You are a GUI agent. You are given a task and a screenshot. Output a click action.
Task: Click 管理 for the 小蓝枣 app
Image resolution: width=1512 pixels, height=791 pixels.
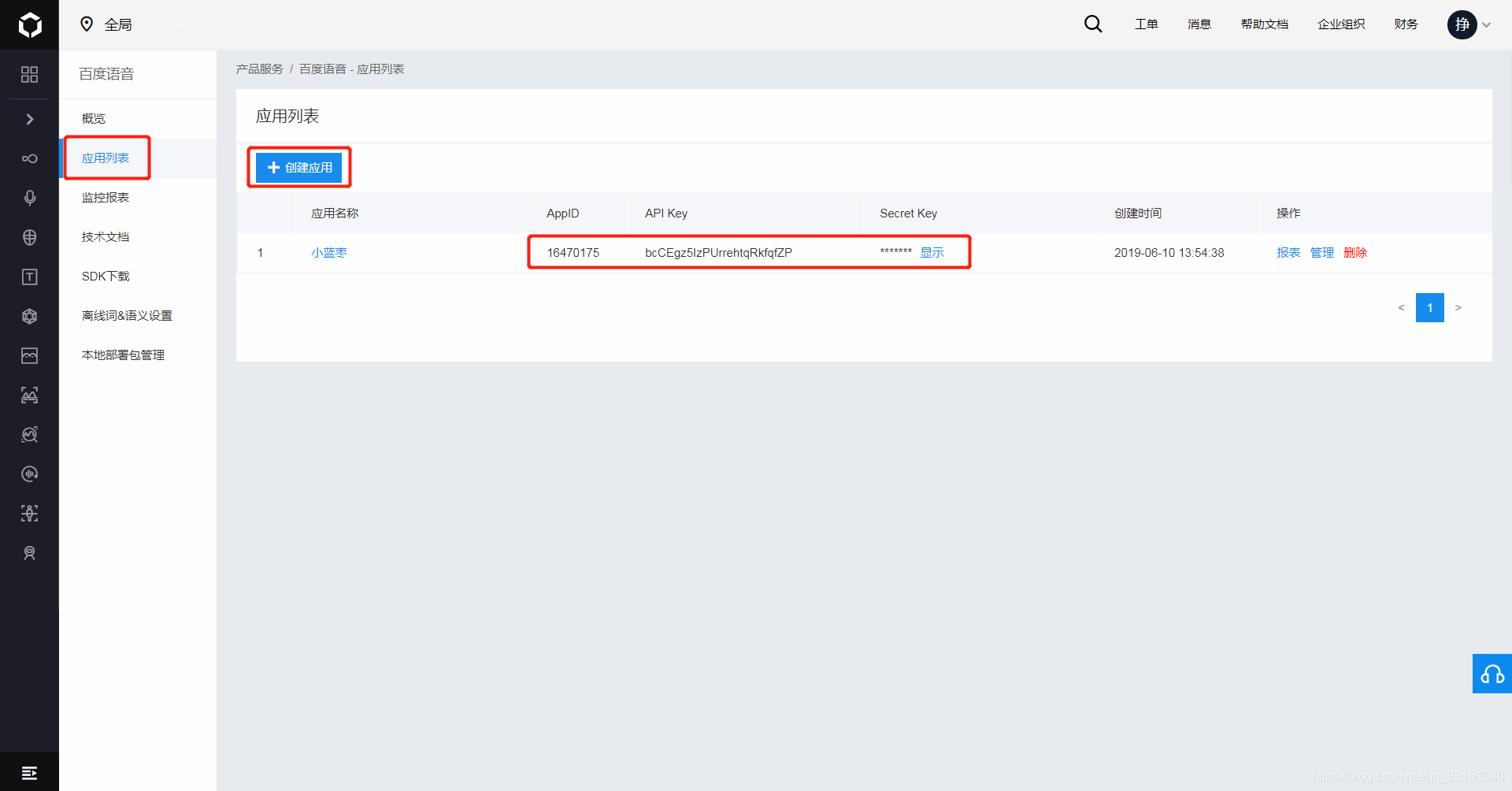[1322, 253]
